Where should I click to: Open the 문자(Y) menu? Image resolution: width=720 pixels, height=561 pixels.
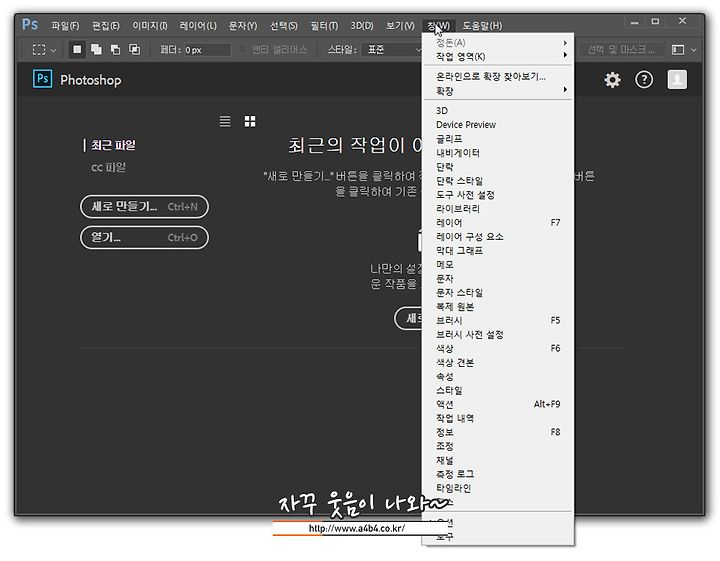pos(243,26)
